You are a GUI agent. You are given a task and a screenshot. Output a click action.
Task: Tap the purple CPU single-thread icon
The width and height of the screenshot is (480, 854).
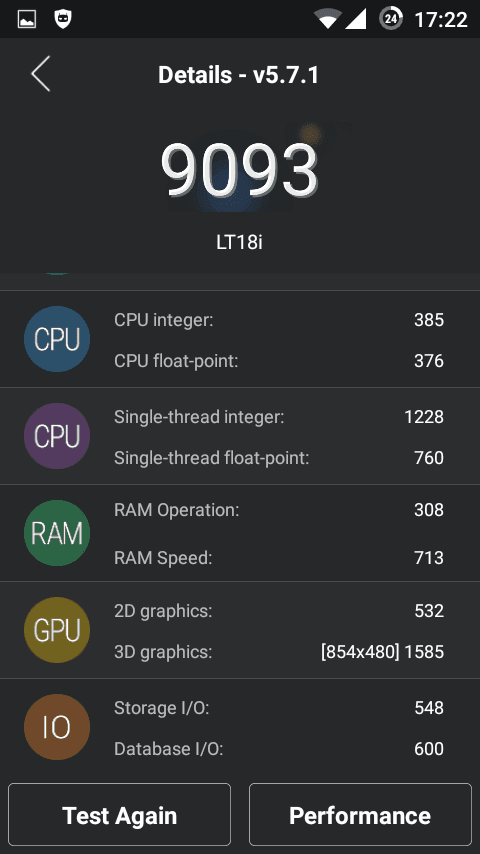click(57, 436)
